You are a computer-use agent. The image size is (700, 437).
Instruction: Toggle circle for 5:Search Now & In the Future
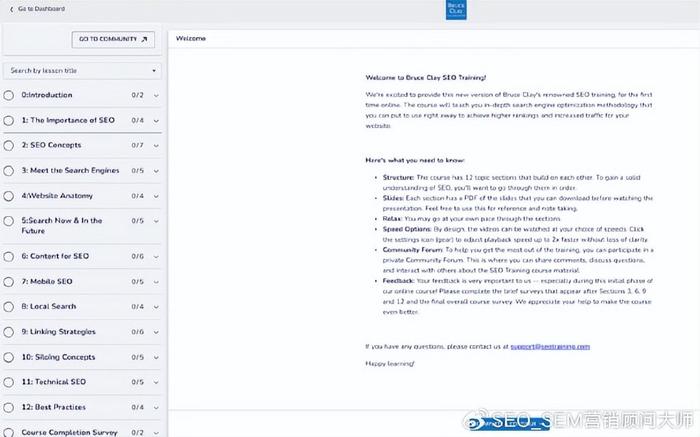[x=8, y=221]
